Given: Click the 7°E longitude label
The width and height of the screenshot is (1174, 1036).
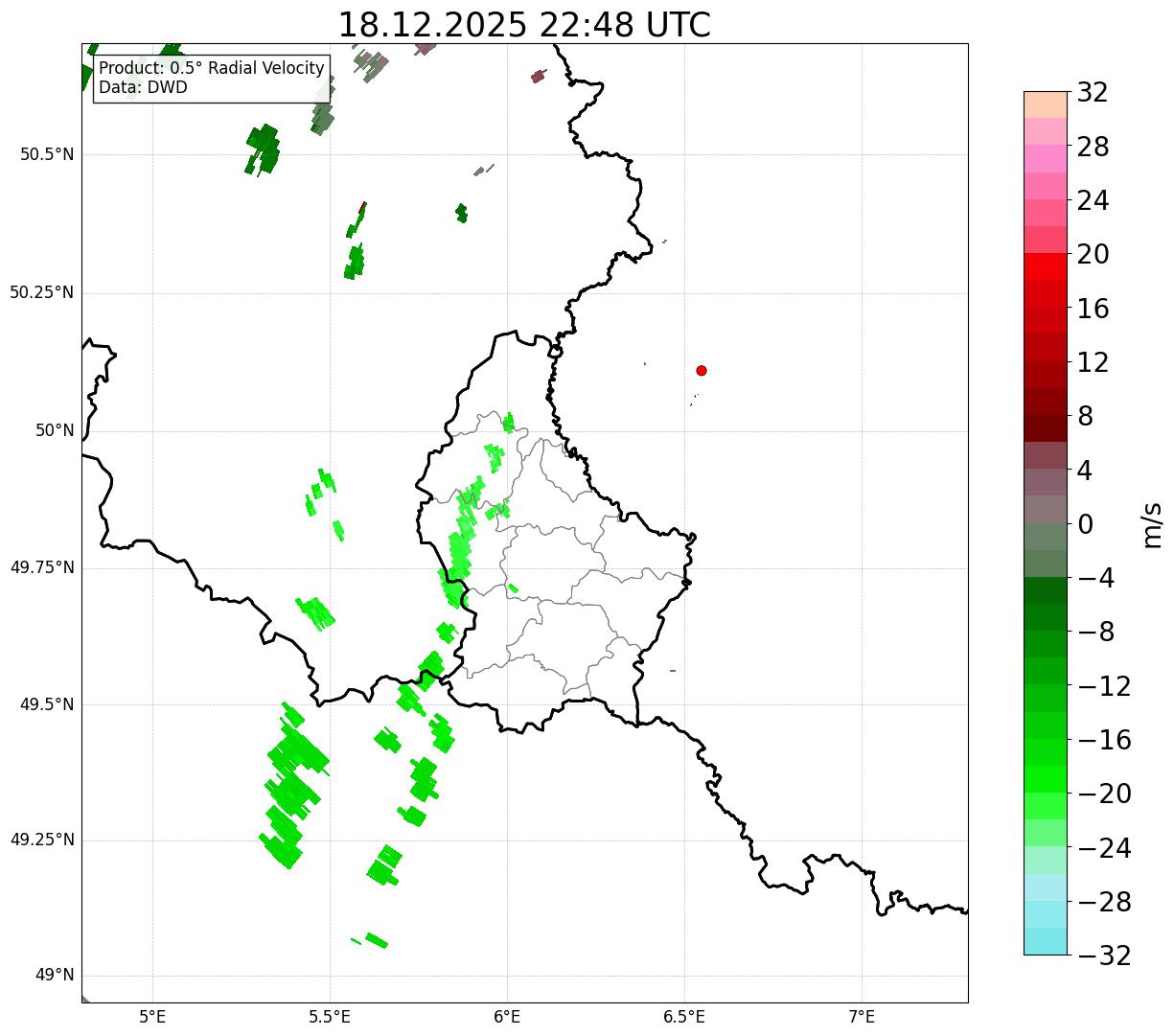Looking at the screenshot, I should [862, 1017].
